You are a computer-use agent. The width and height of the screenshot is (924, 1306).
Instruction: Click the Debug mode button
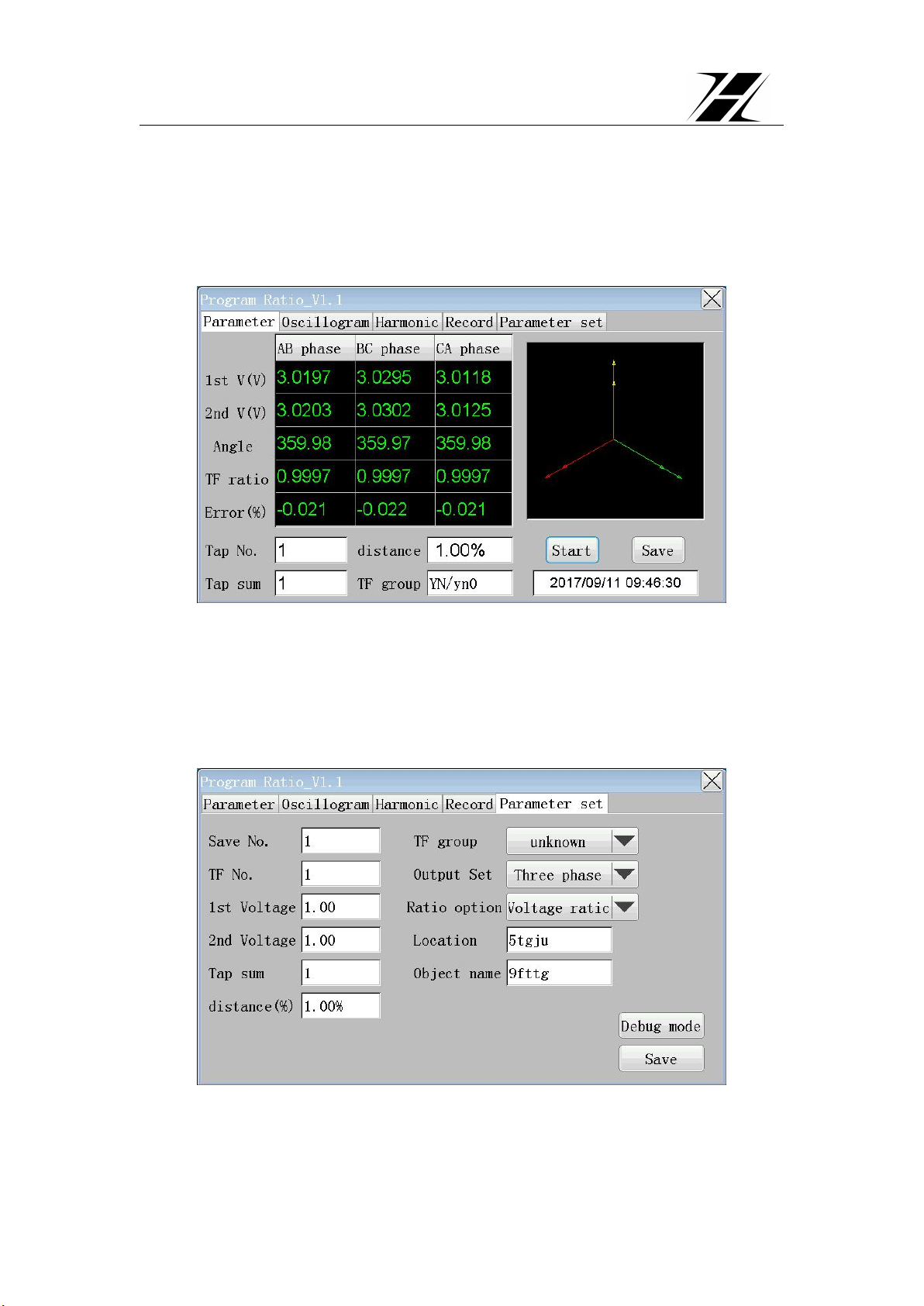point(661,1026)
